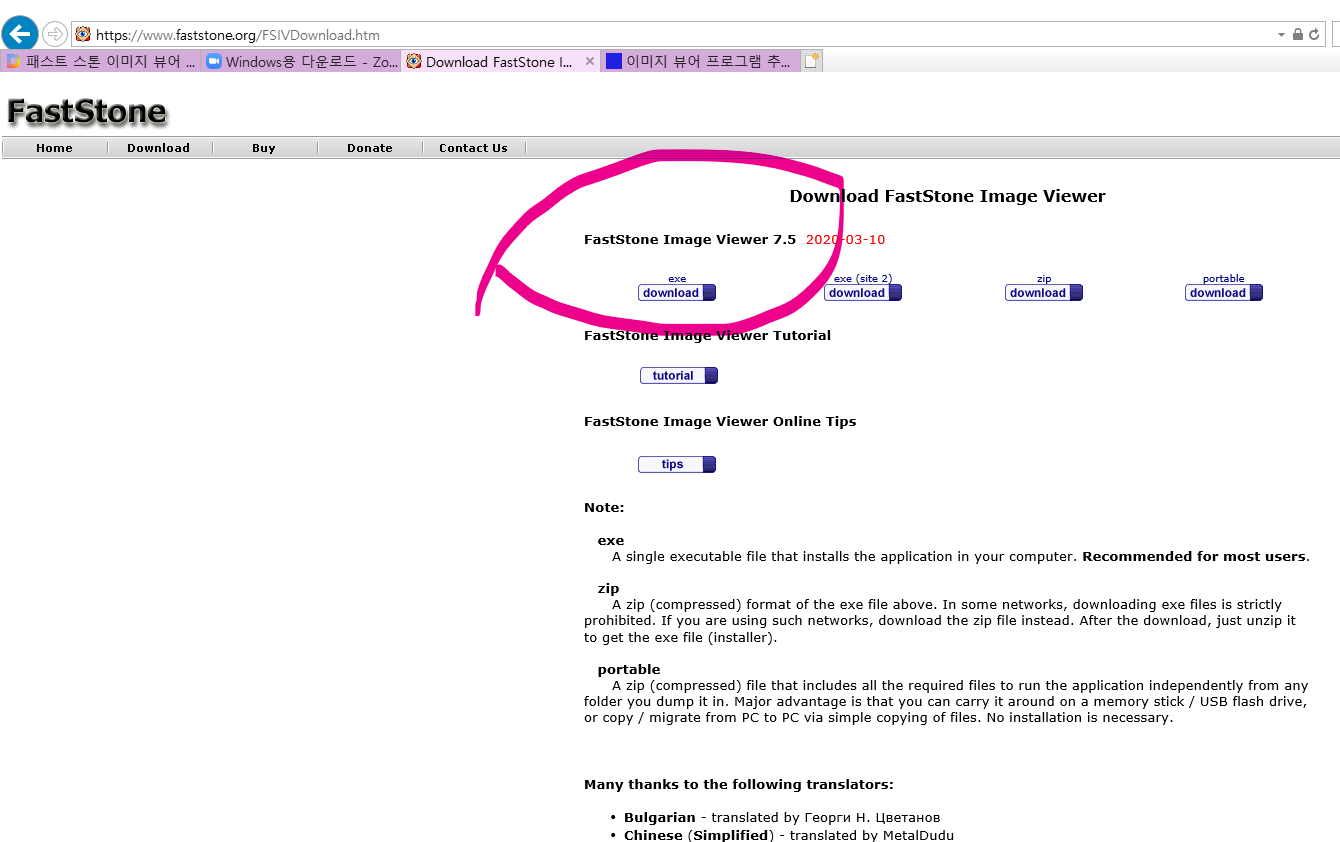Open the address bar history dropdown arrow
1340x842 pixels.
(1281, 35)
